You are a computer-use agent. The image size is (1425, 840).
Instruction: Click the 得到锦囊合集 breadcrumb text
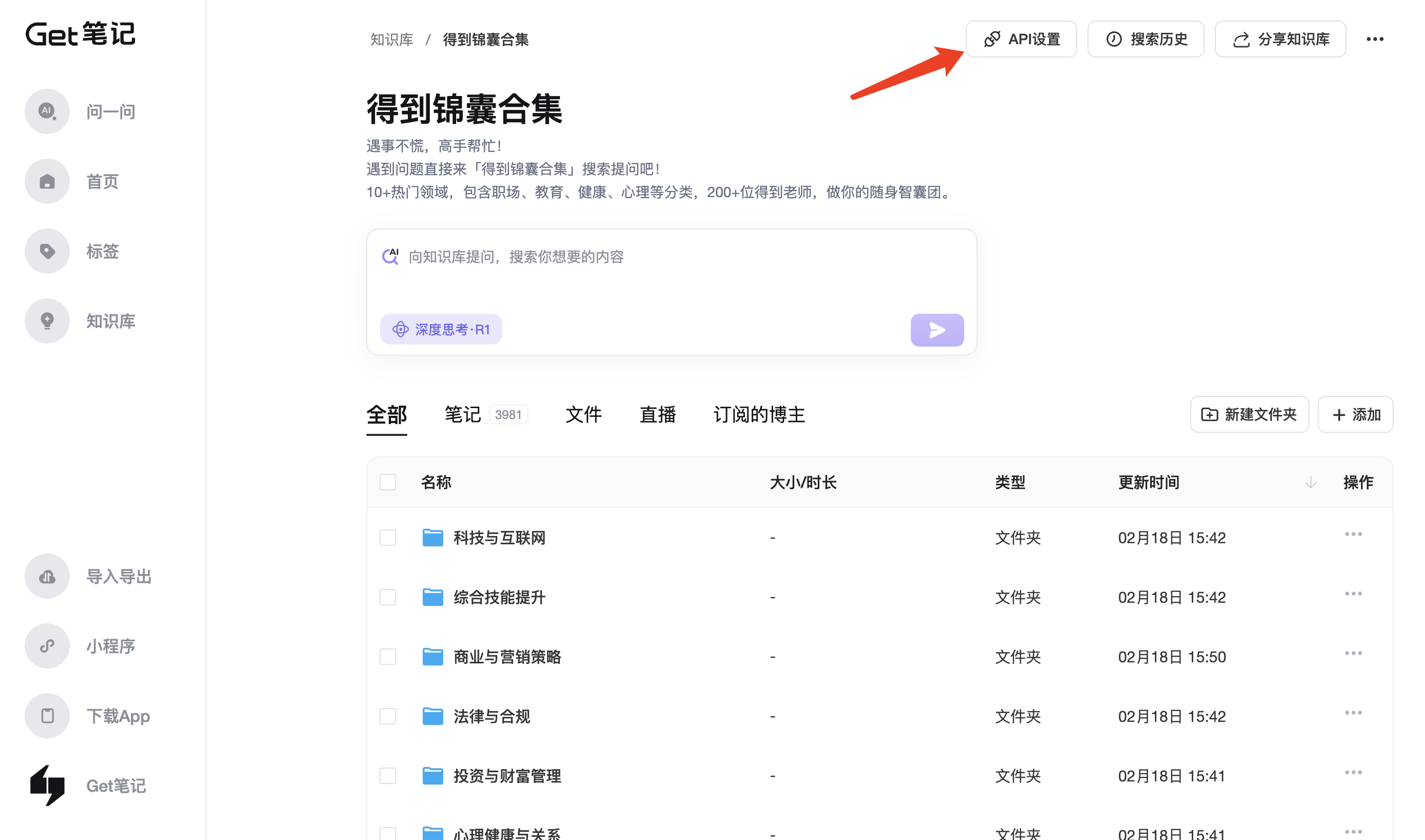tap(485, 39)
